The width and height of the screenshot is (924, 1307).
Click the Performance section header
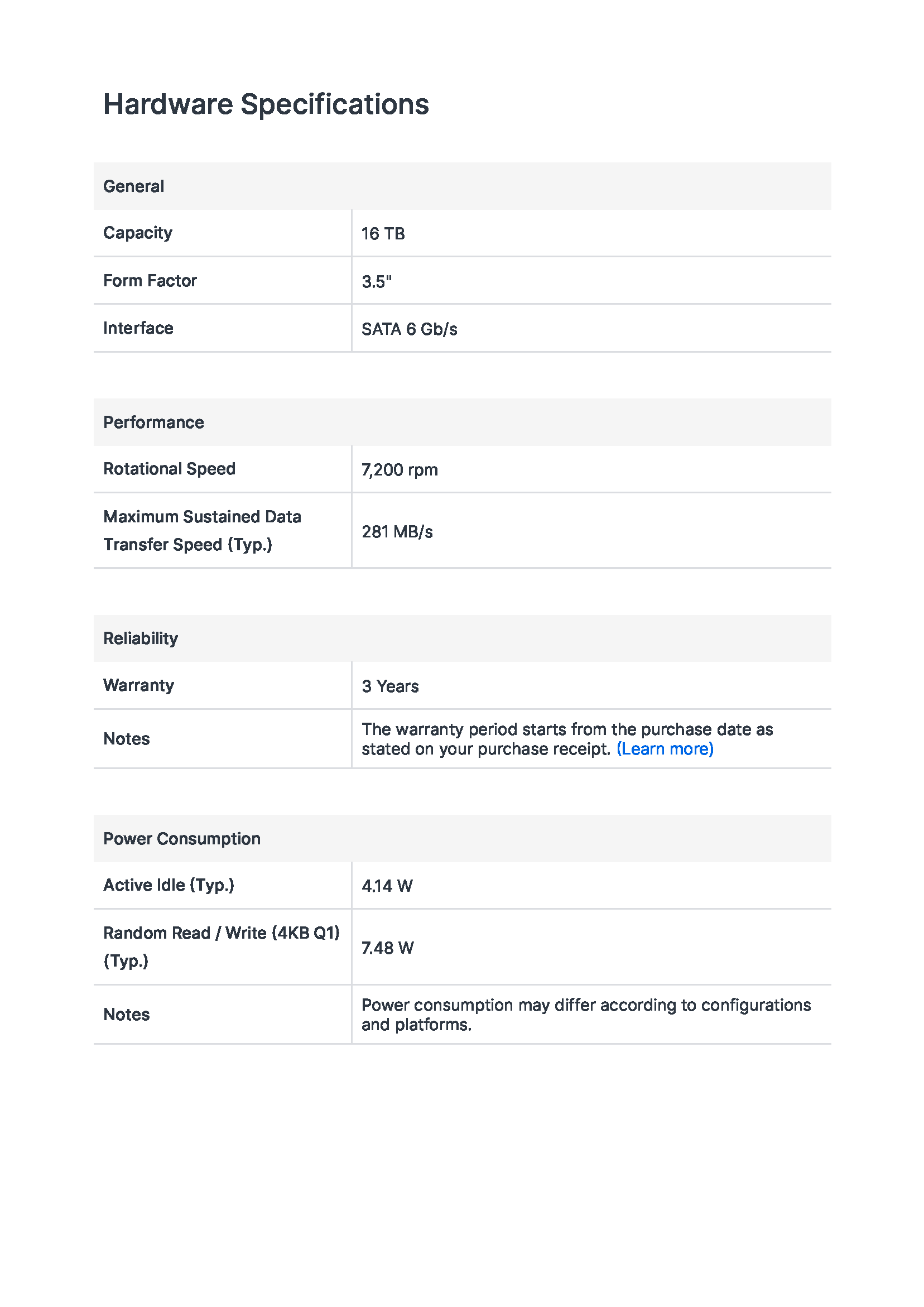pos(153,422)
